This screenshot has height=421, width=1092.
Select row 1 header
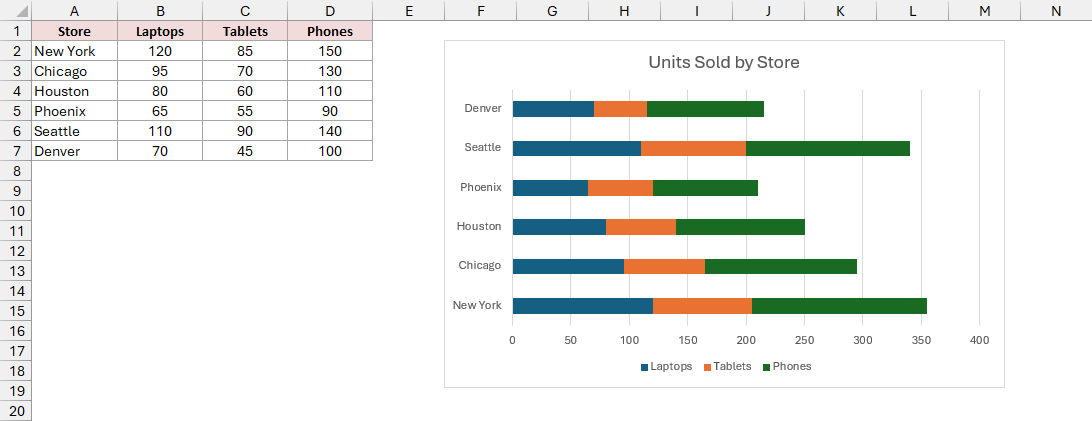(15, 31)
